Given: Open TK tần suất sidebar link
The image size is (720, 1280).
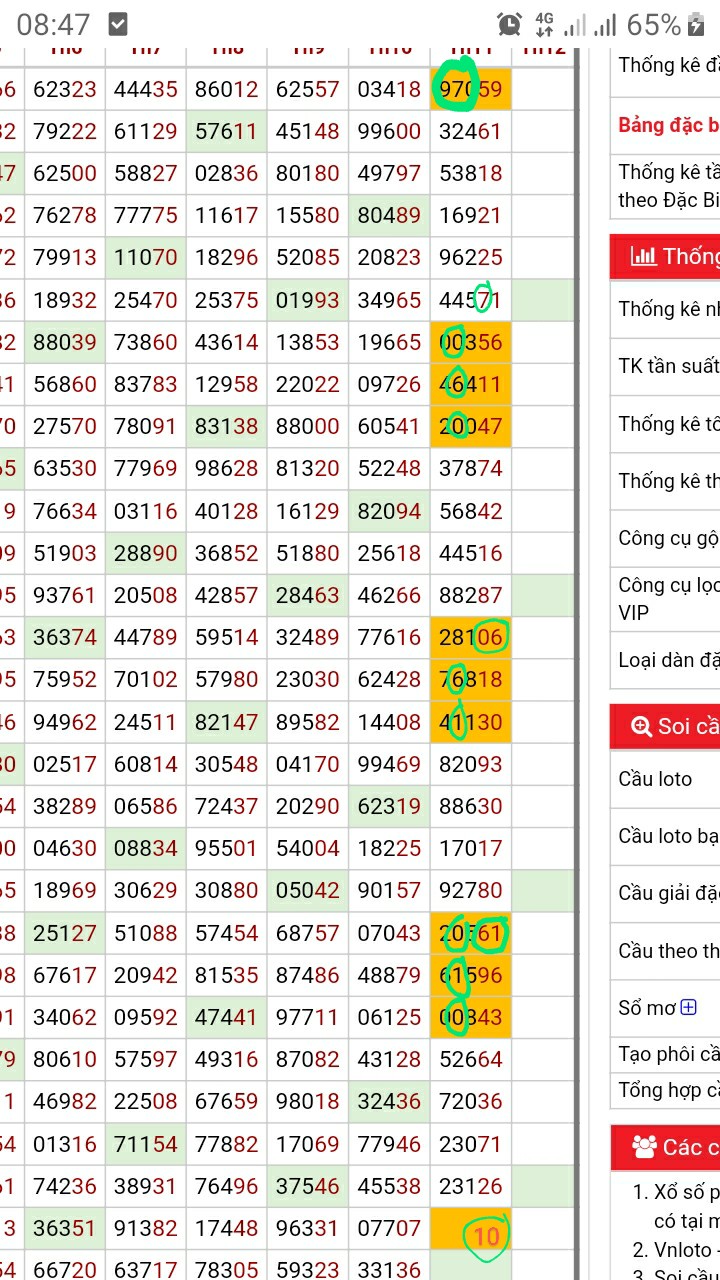Looking at the screenshot, I should pos(668,366).
